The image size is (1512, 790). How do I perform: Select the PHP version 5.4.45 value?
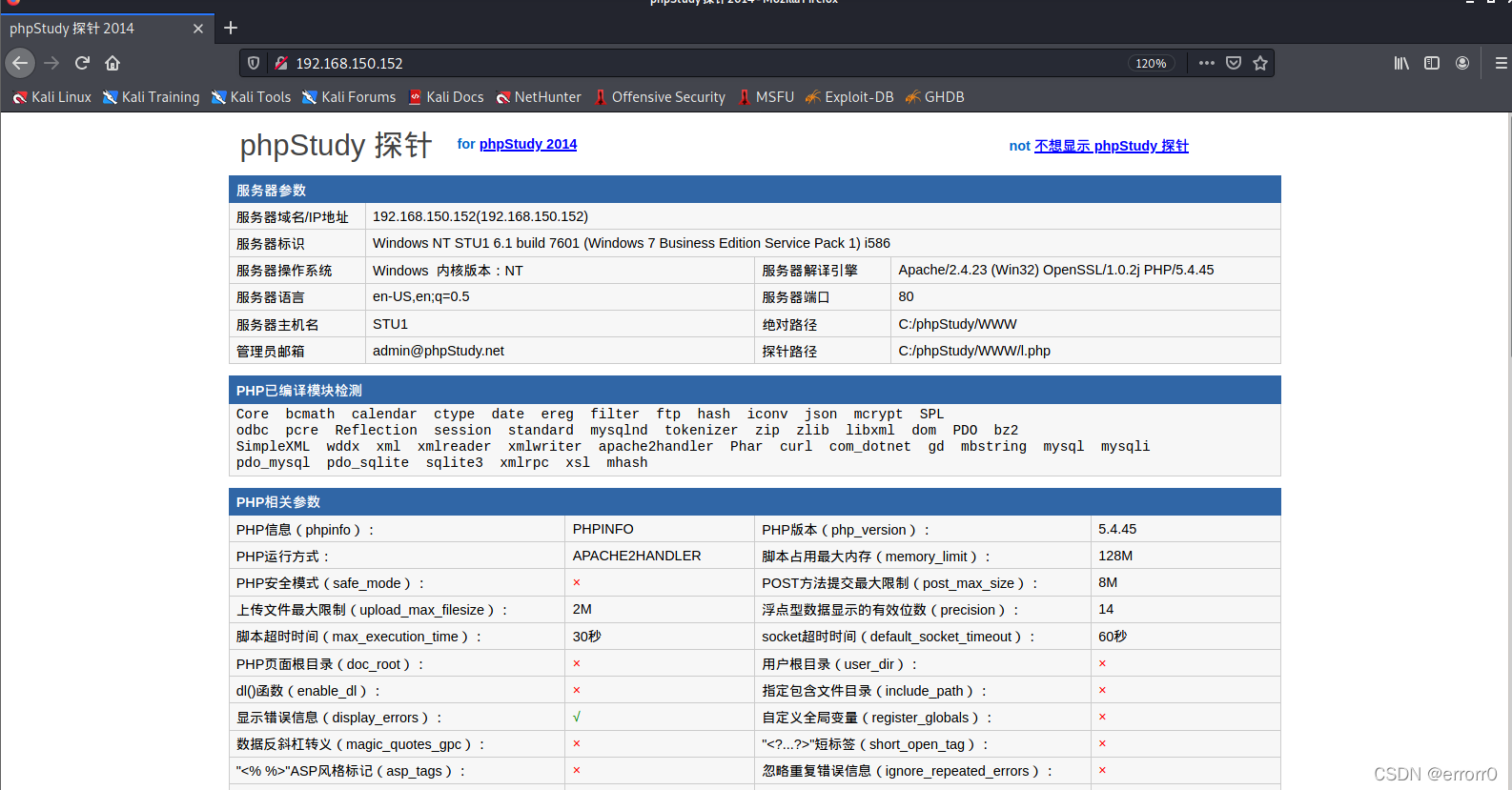coord(1116,529)
